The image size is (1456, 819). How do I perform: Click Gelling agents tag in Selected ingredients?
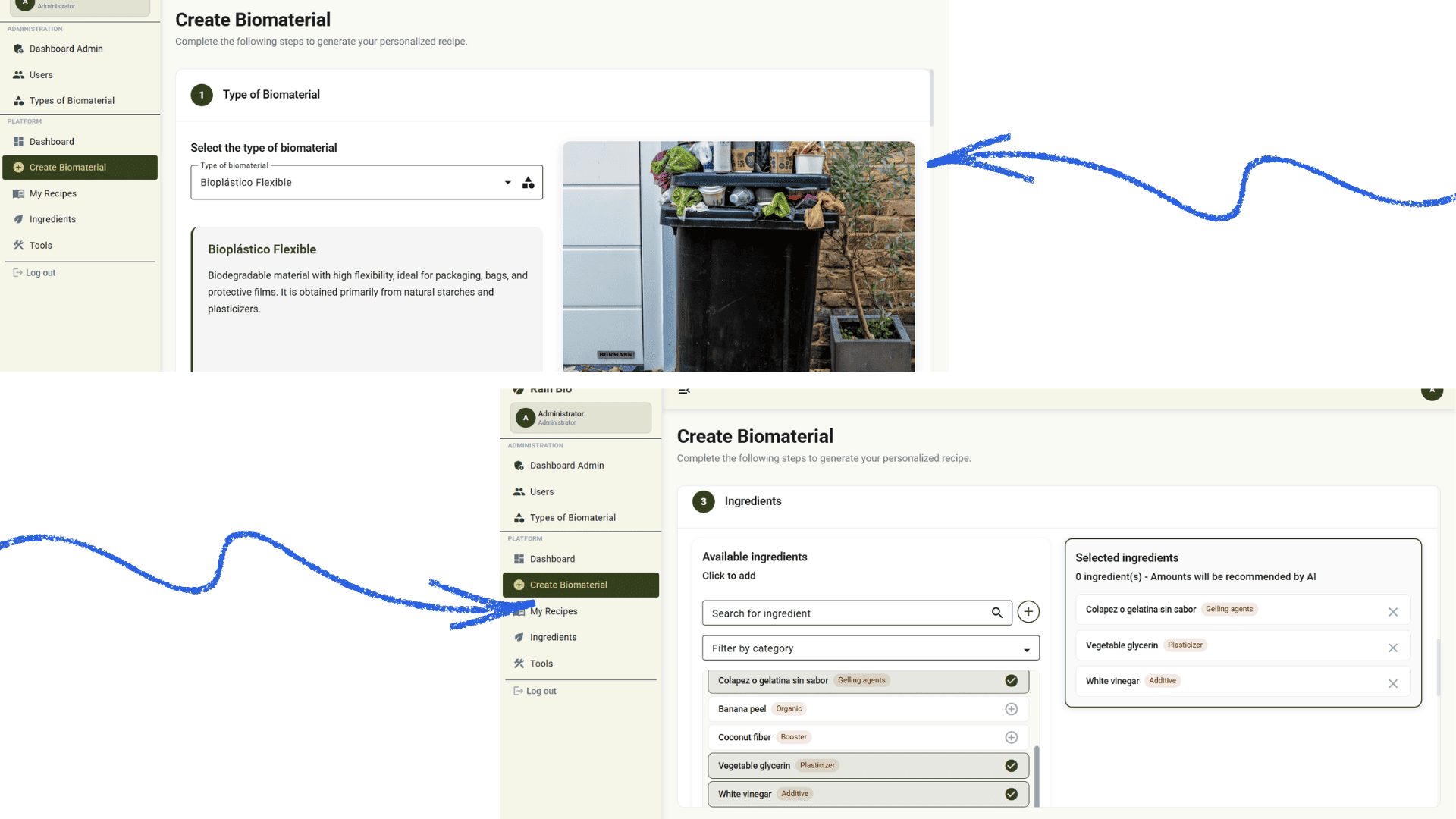[1229, 609]
